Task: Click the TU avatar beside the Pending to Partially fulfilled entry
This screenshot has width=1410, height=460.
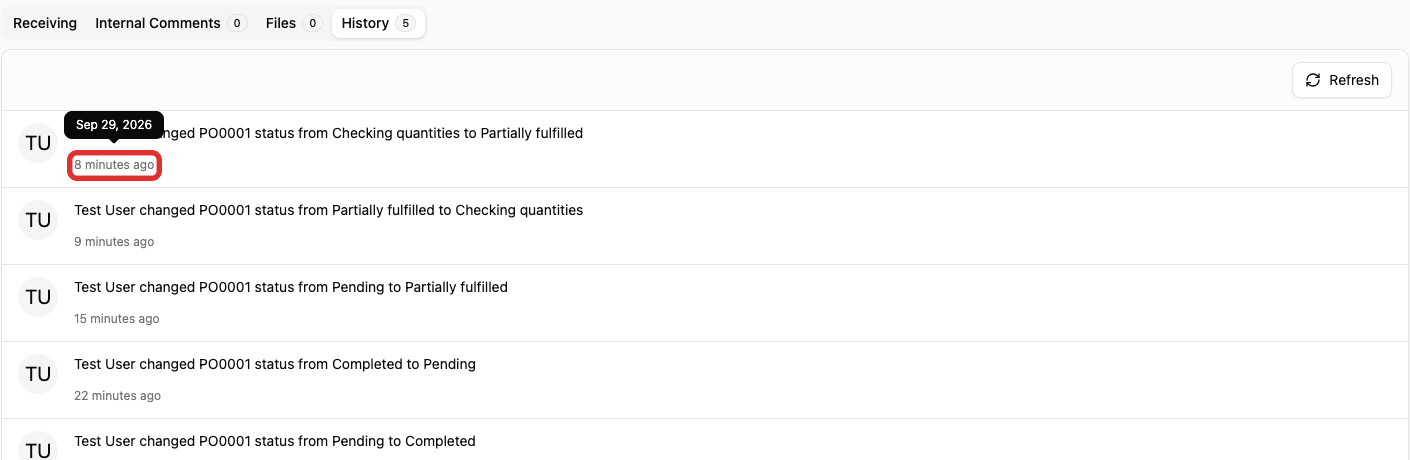Action: click(x=38, y=297)
